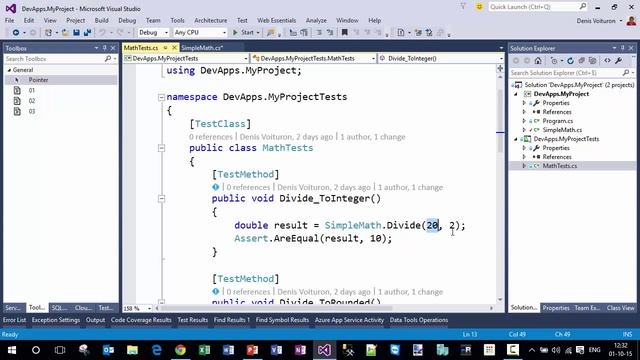Open the Analyze menu

(x=316, y=20)
